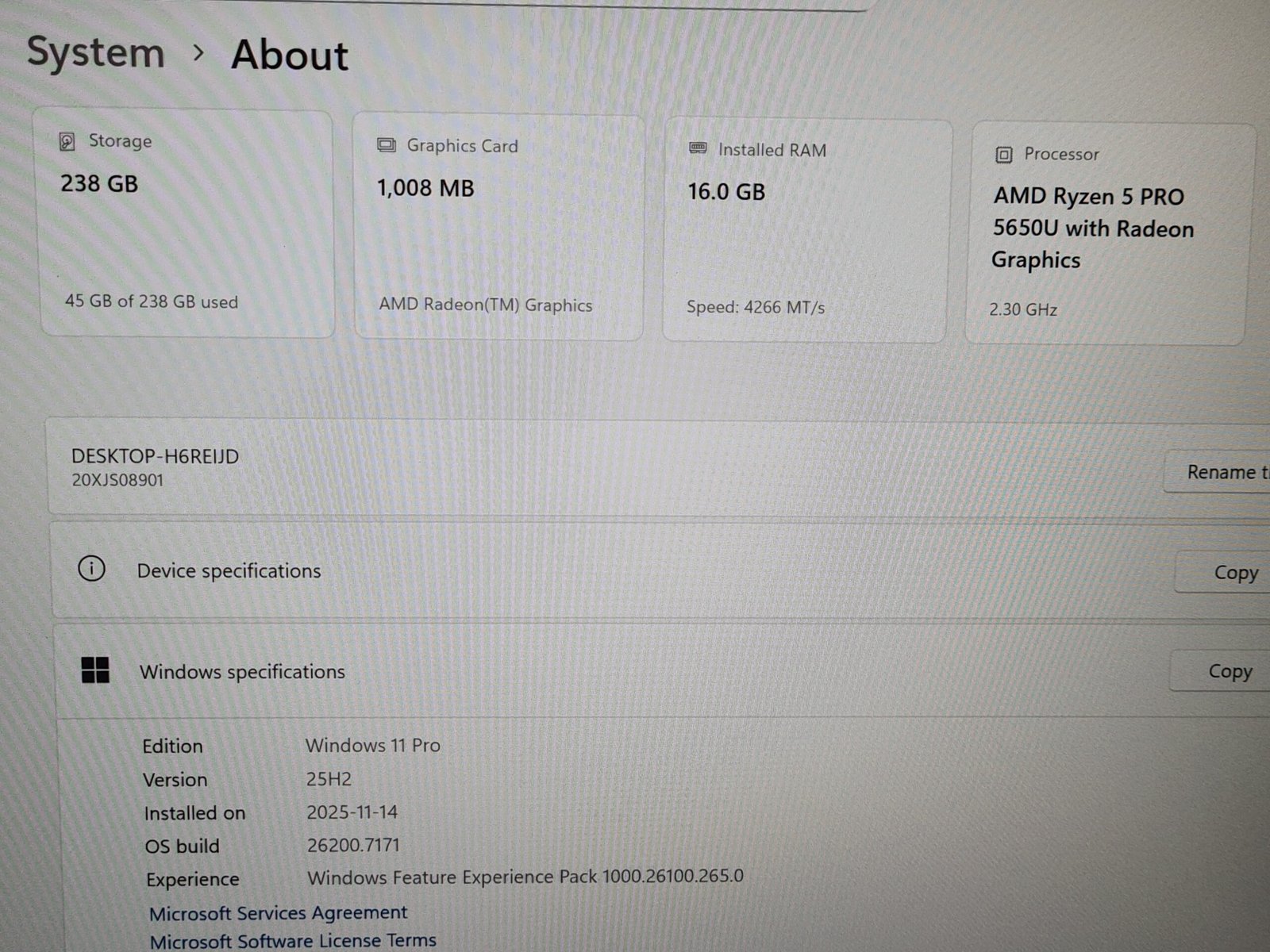Screen dimensions: 1270x952
Task: Click the Installed RAM memory icon
Action: pos(698,148)
